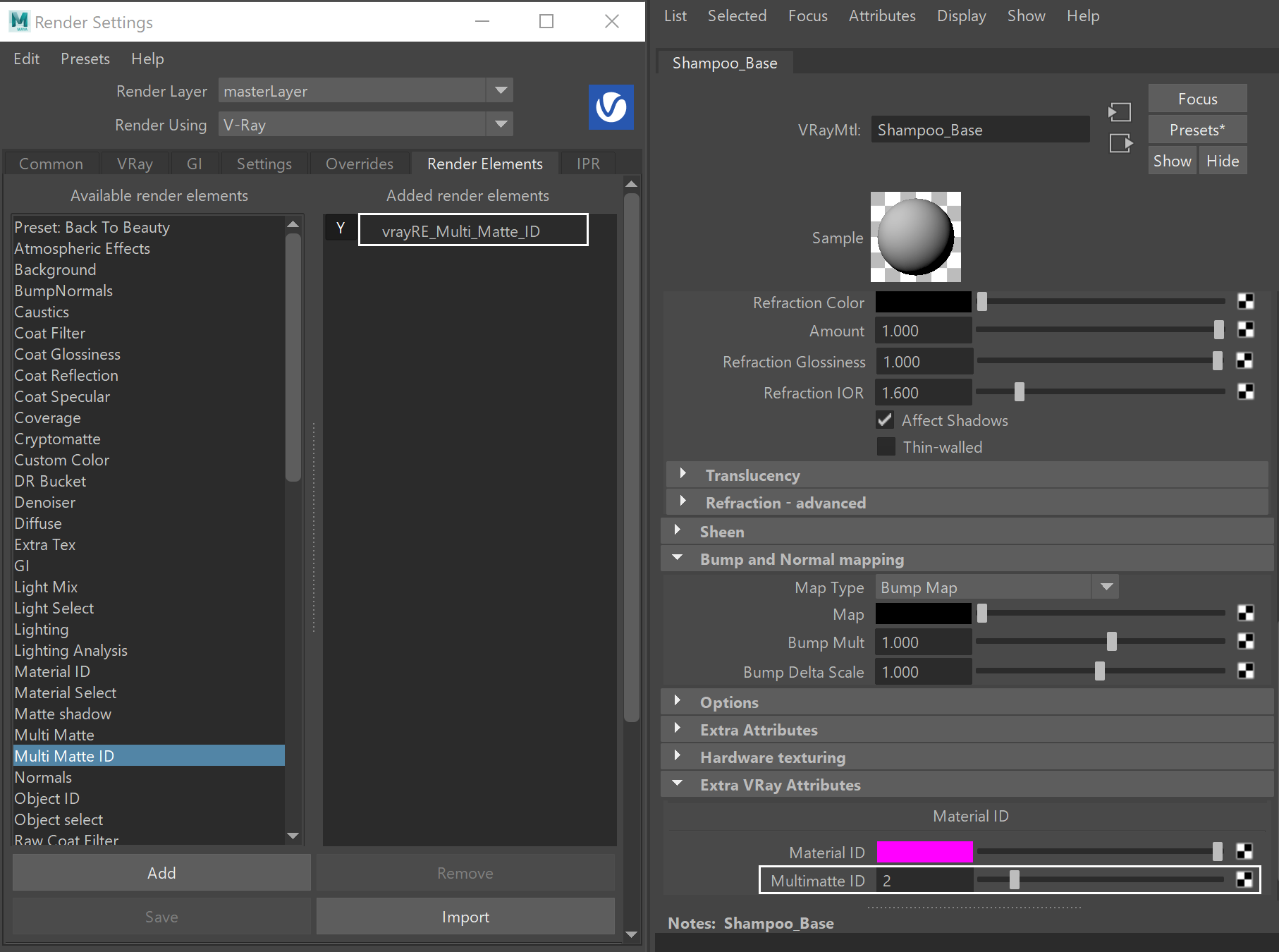Open texture map button for Refraction IOR

click(x=1246, y=392)
